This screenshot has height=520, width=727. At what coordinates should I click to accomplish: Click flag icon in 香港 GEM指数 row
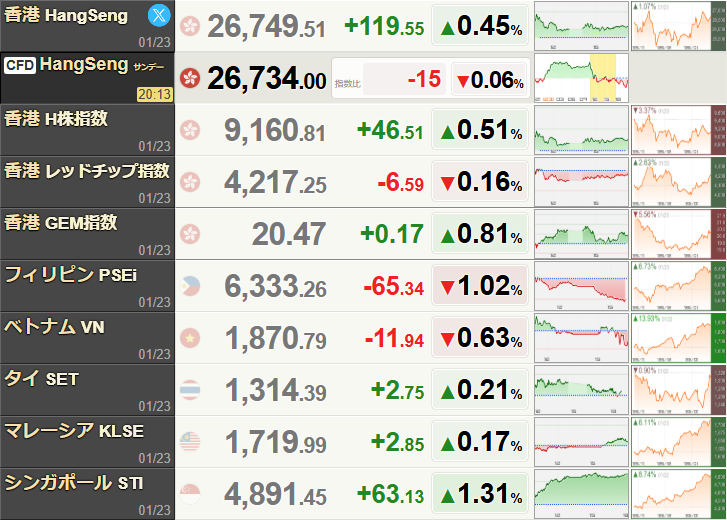click(x=190, y=234)
